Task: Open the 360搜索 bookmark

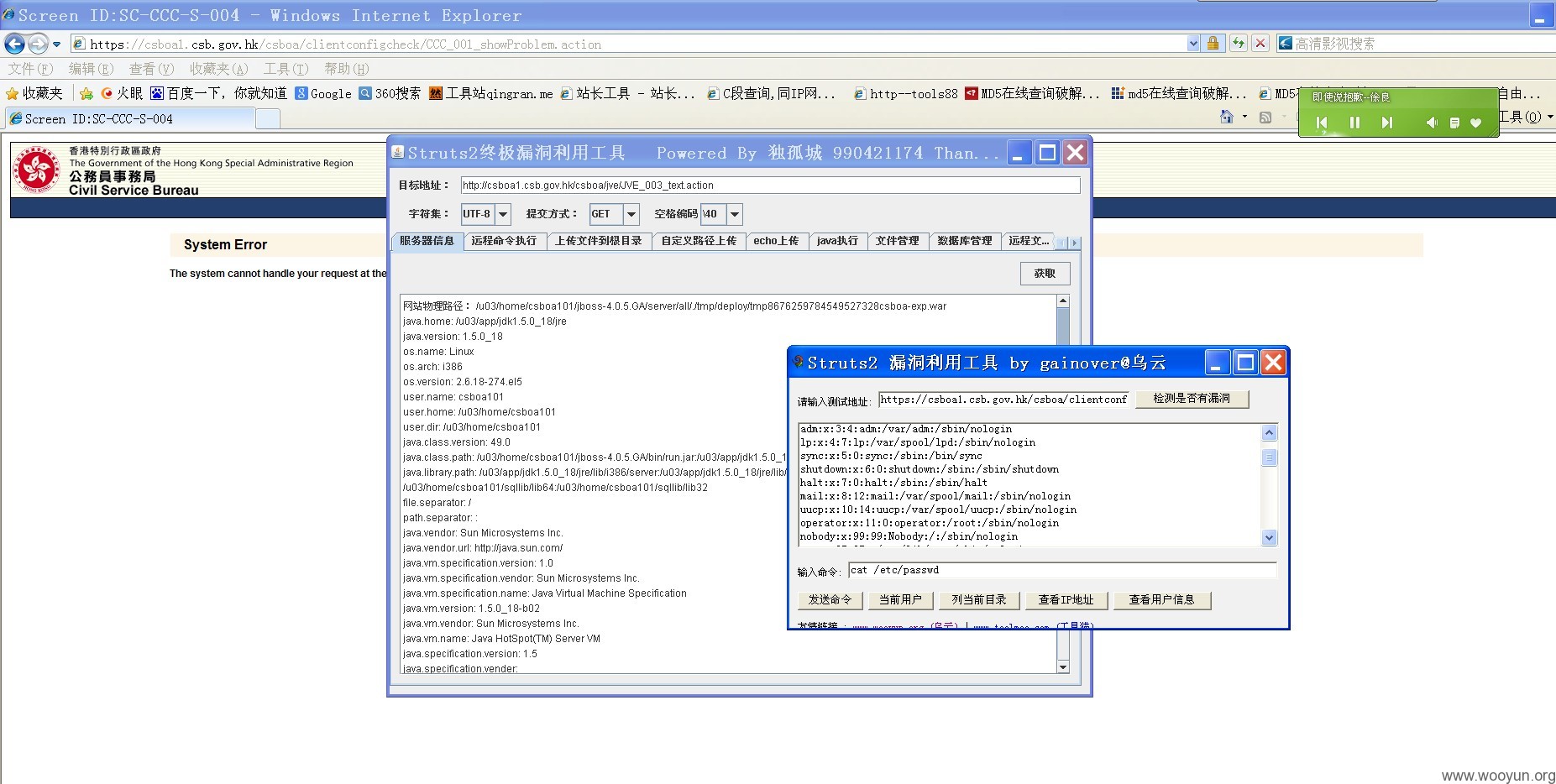Action: click(390, 93)
